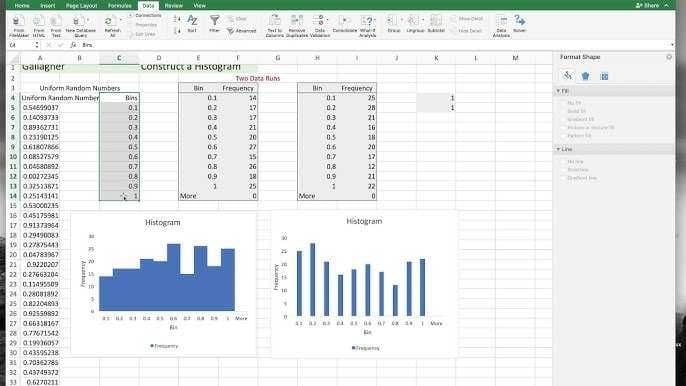Click the Two Data Runs cell
The height and width of the screenshot is (386, 686).
258,78
